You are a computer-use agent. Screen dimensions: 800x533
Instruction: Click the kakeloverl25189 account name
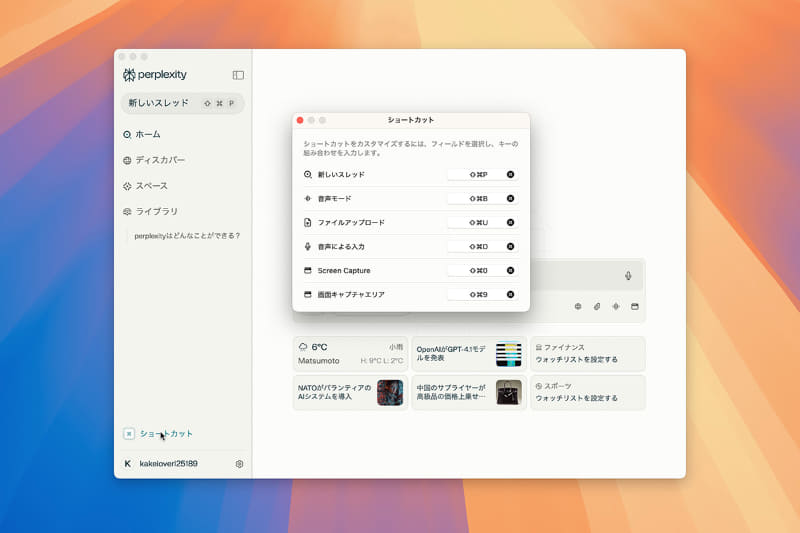[168, 464]
